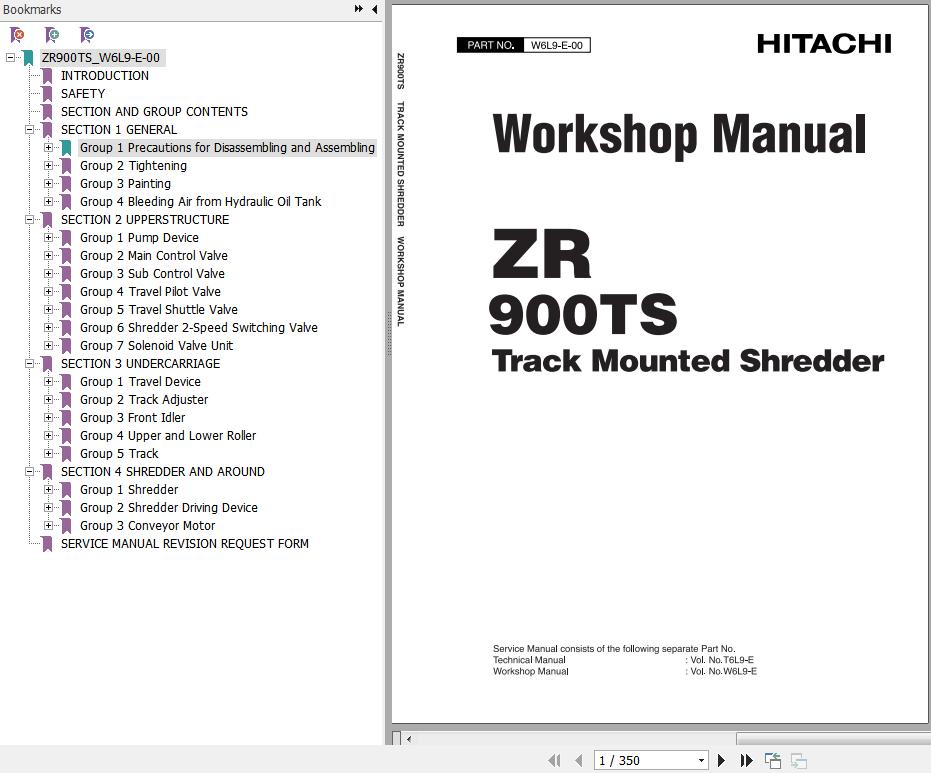The height and width of the screenshot is (773, 931).
Task: Click the bookmark icon beside Group 2 Main Control Valve
Action: point(66,255)
